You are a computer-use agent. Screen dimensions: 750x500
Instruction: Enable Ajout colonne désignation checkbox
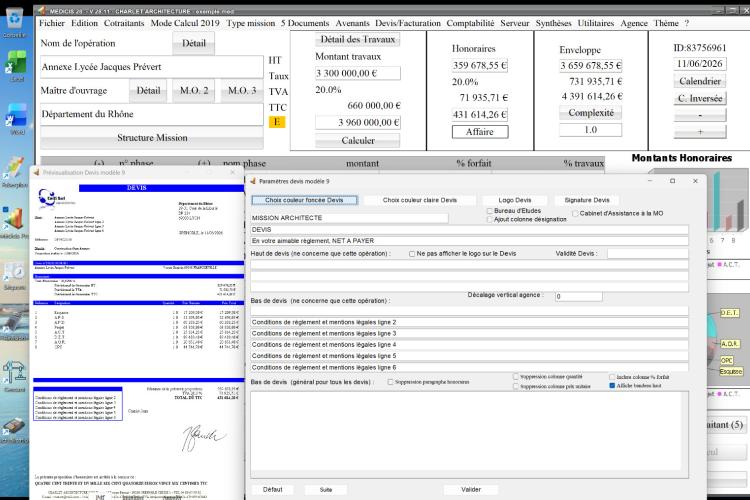490,219
